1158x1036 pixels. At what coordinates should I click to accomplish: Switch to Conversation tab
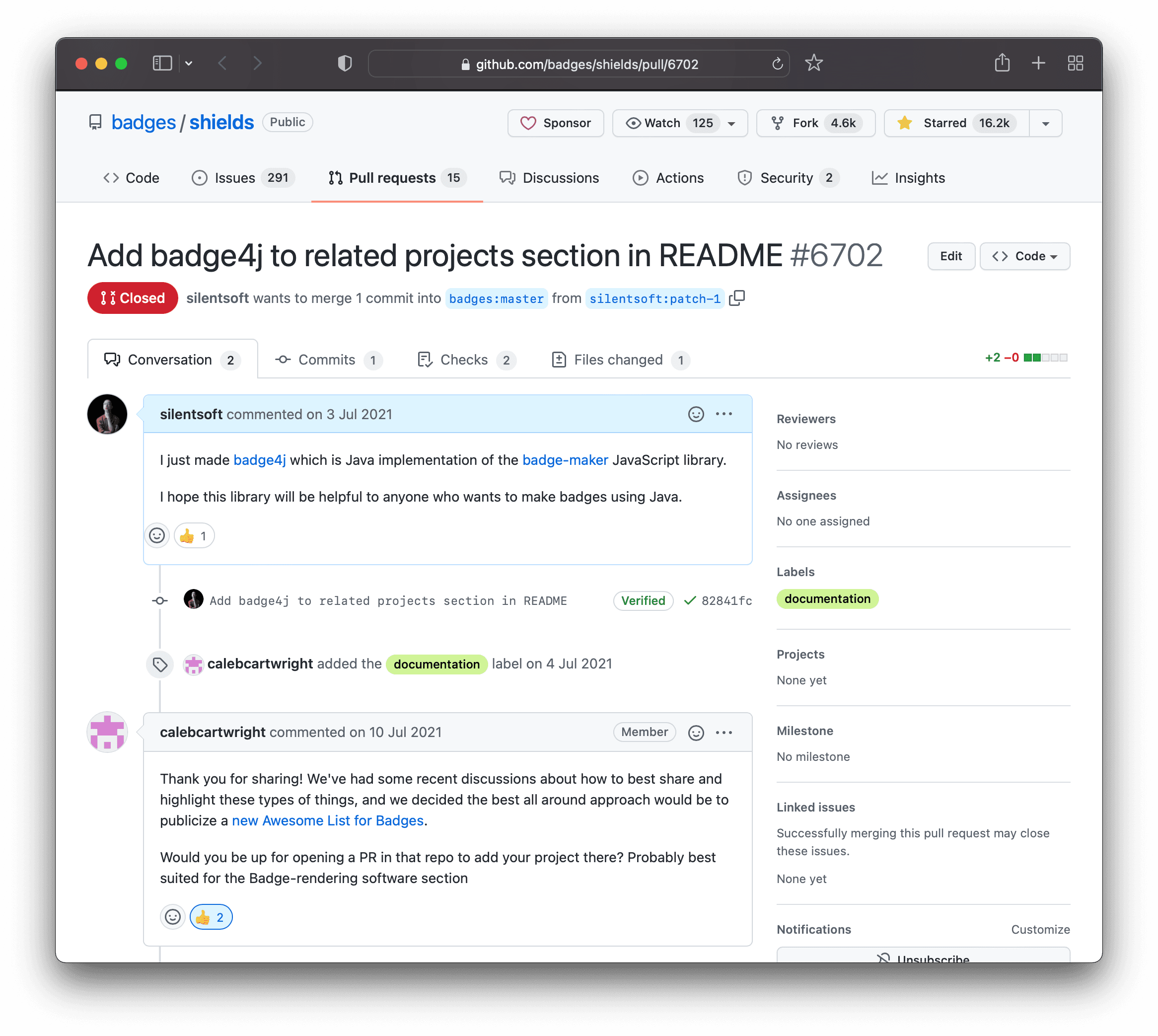pos(172,360)
